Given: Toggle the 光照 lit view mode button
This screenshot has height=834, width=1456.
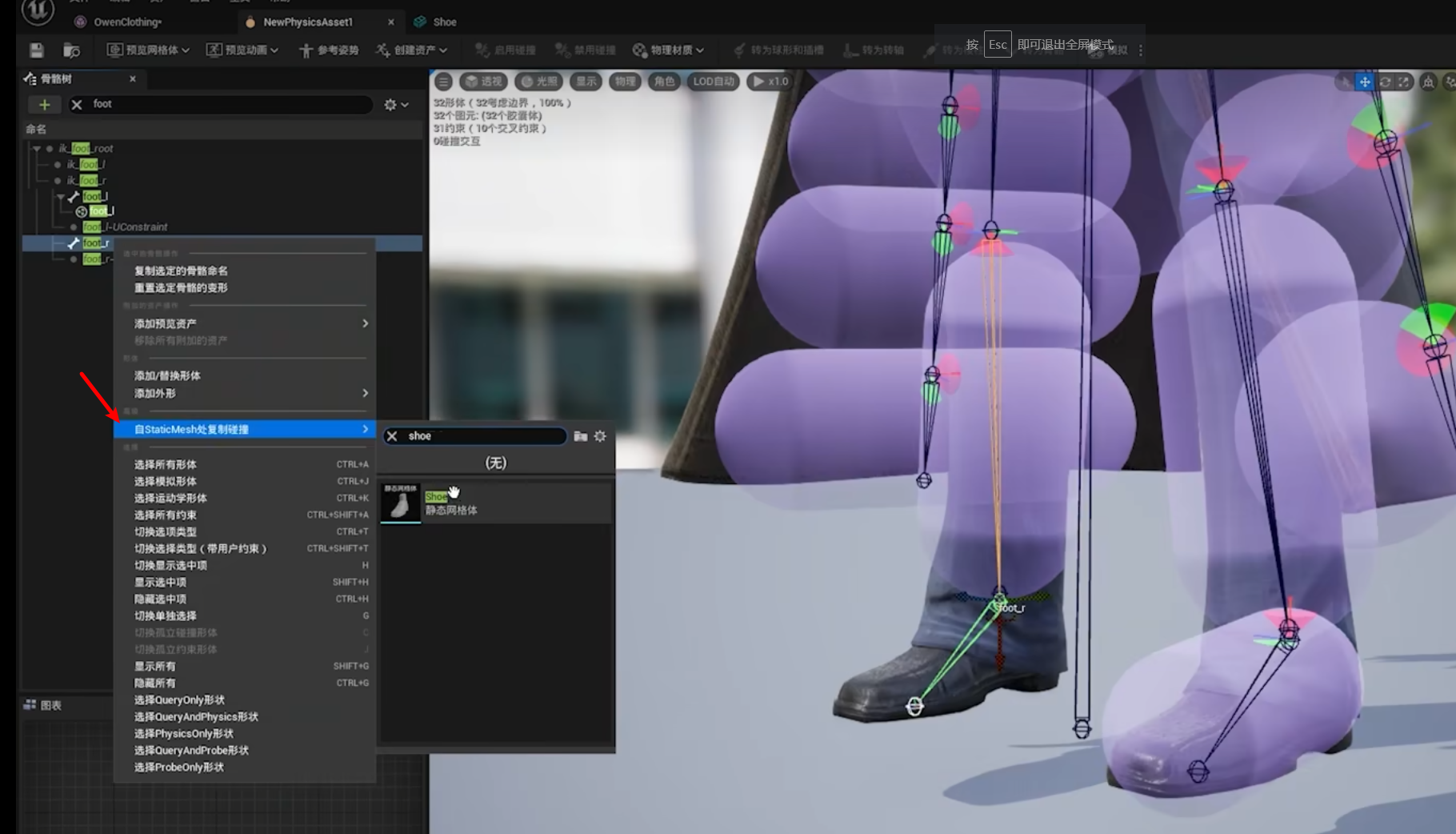Looking at the screenshot, I should tap(538, 82).
